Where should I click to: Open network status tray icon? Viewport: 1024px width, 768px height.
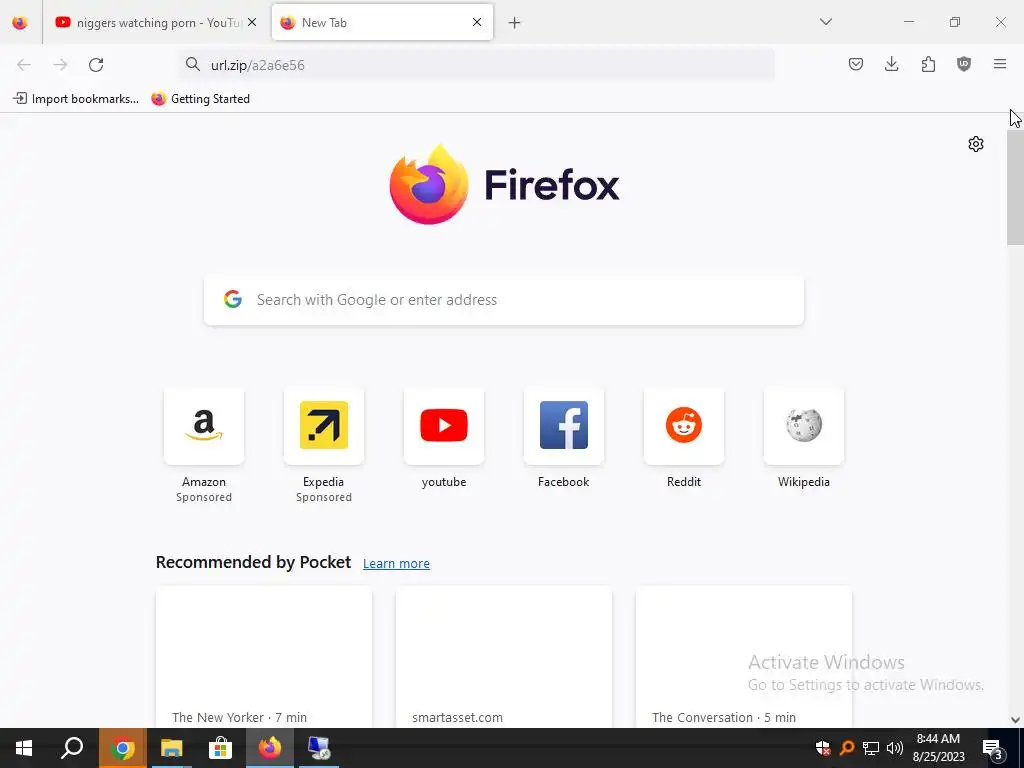[x=871, y=748]
